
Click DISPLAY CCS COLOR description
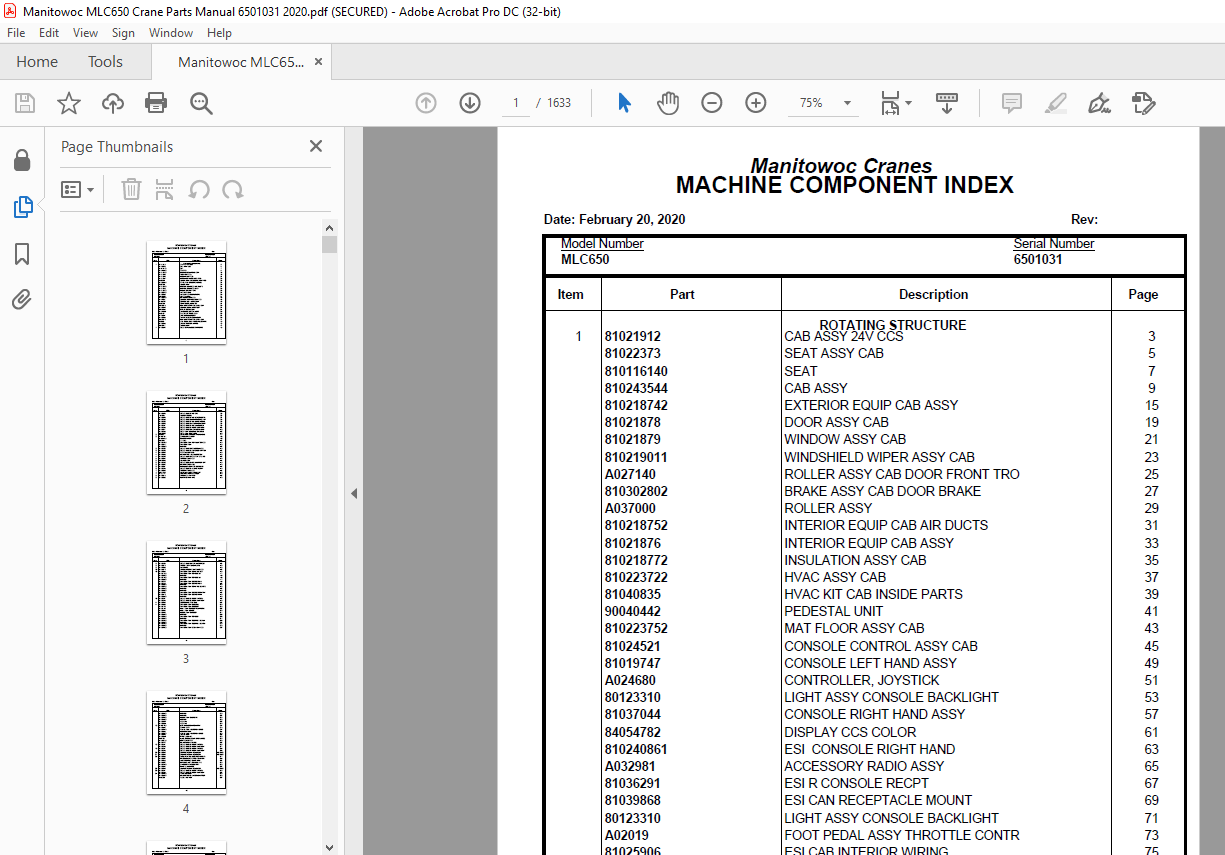click(x=850, y=732)
